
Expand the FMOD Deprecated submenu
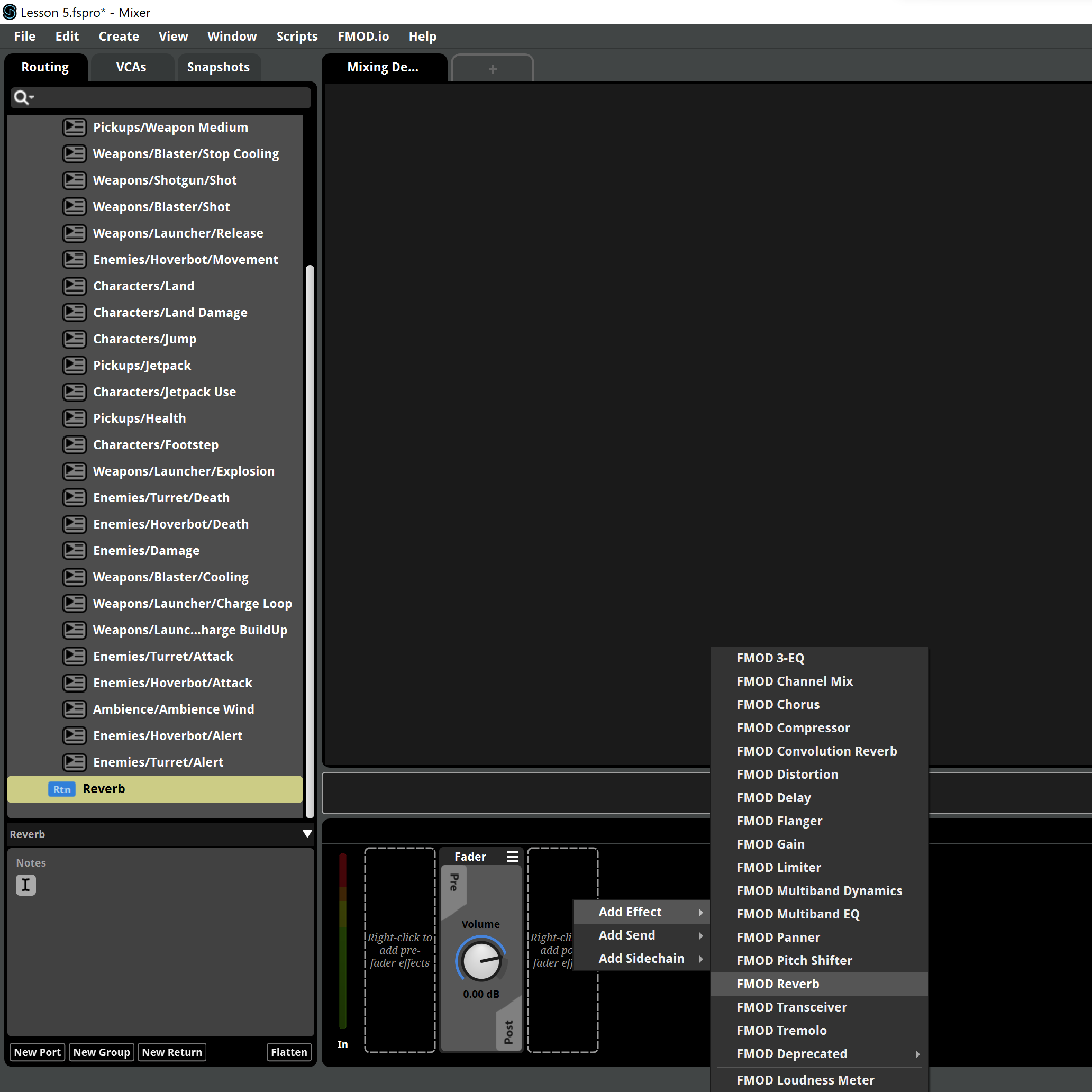(x=820, y=1054)
